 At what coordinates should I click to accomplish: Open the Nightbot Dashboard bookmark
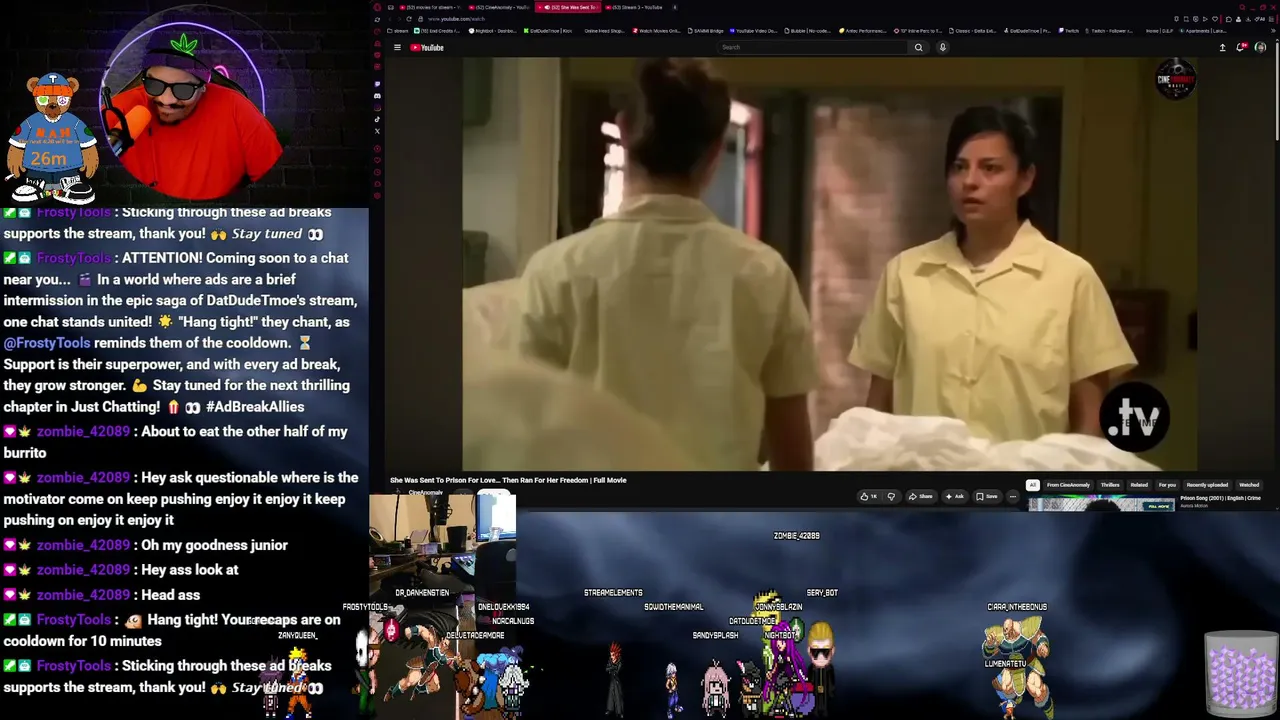(492, 31)
